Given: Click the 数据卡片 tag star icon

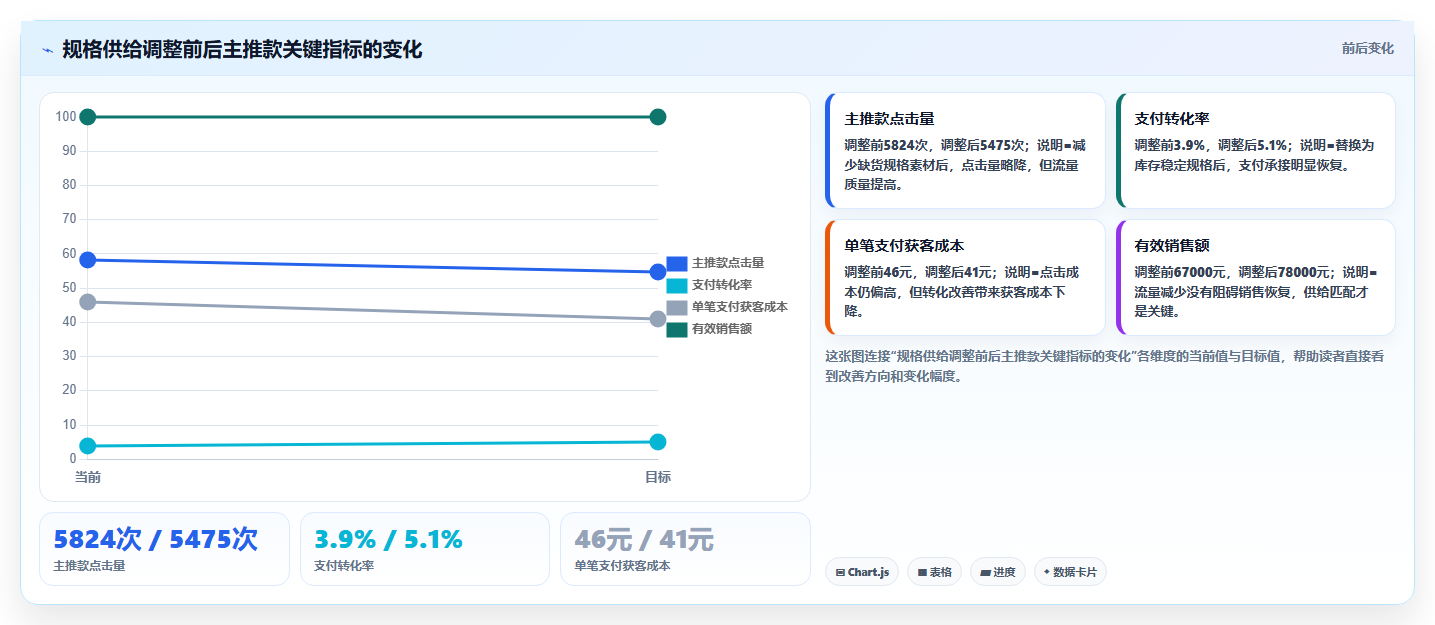Looking at the screenshot, I should point(1047,572).
